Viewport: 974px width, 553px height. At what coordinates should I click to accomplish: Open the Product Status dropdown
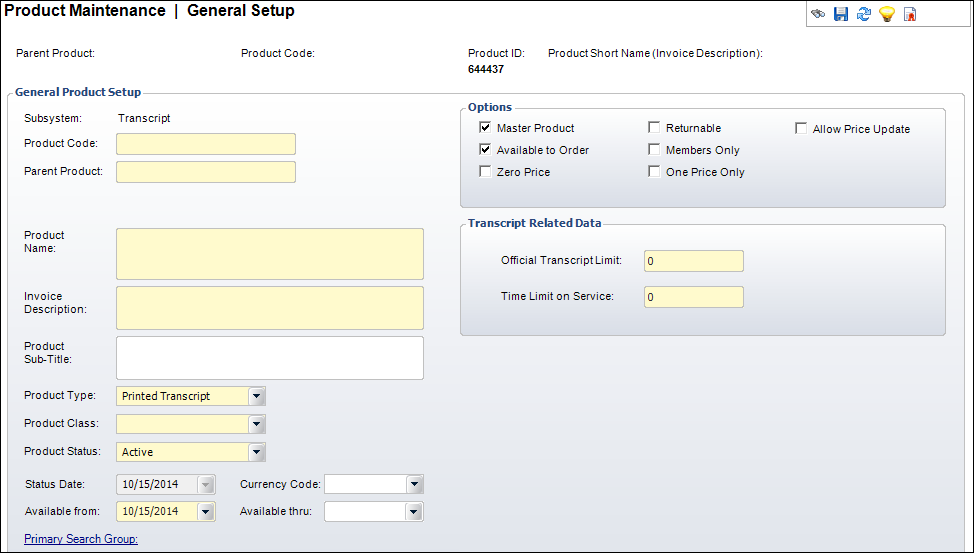(x=257, y=452)
